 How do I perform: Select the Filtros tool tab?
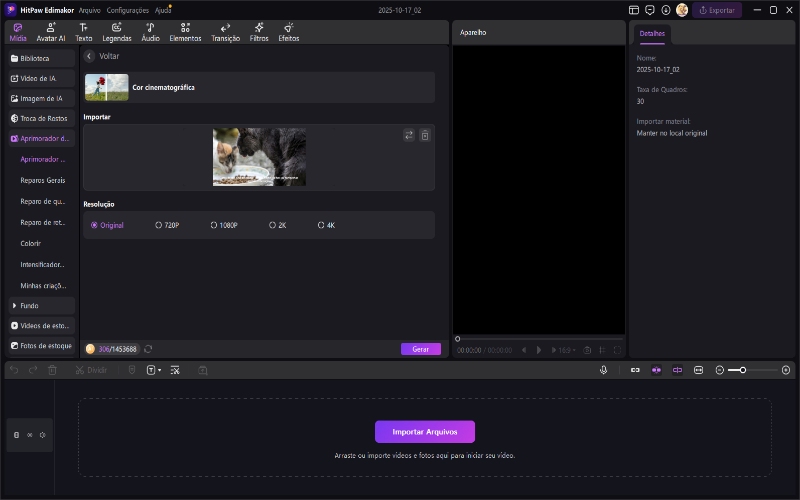pos(259,32)
